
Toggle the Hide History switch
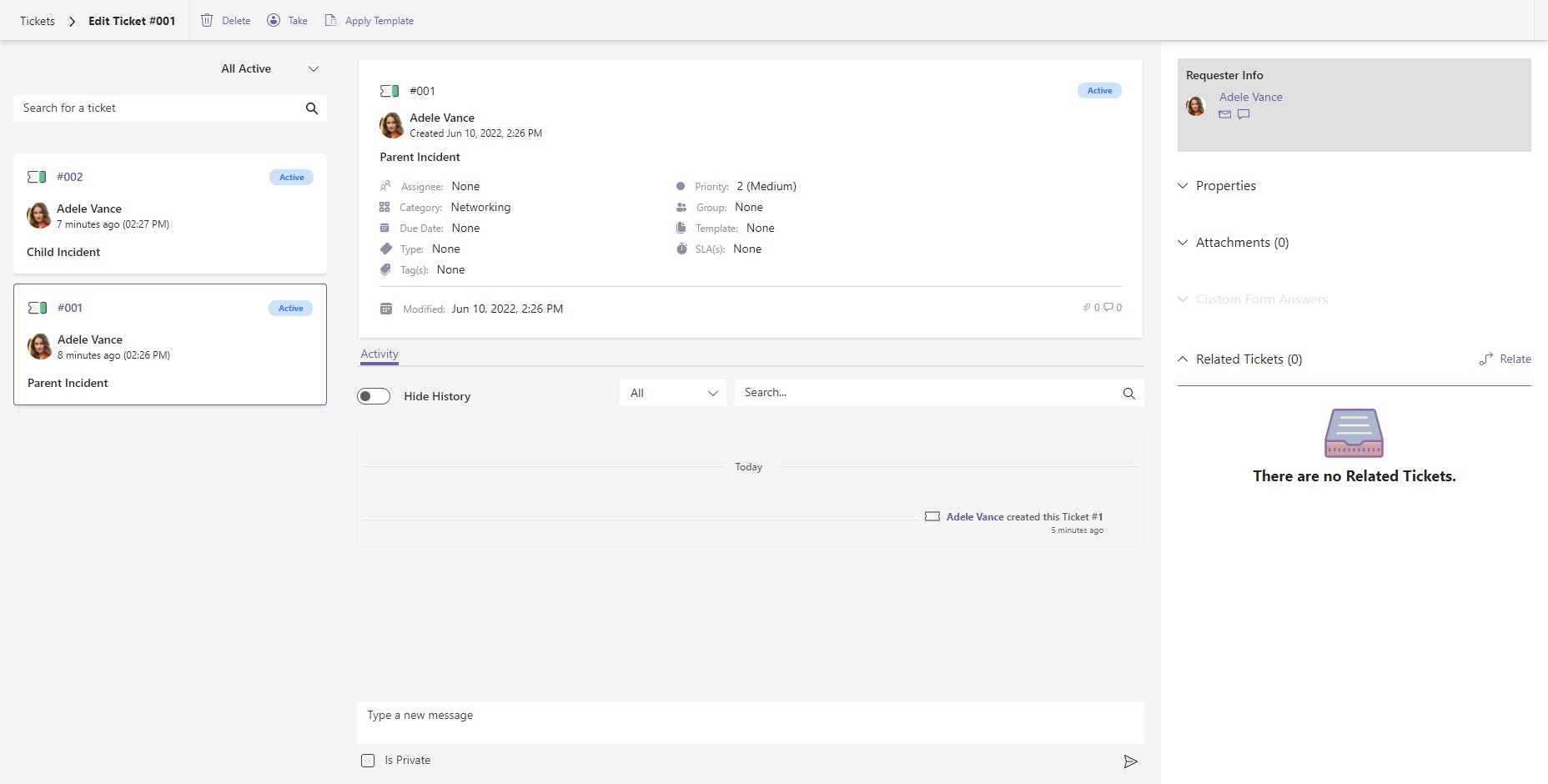(x=374, y=396)
